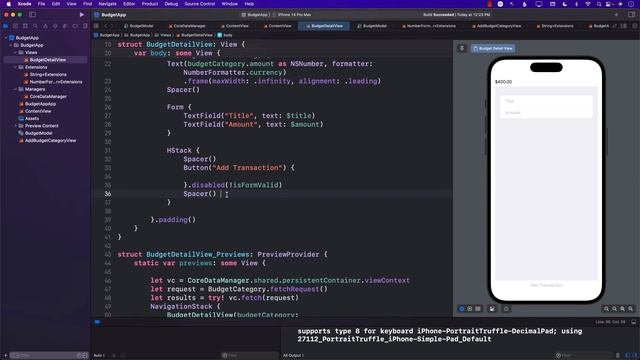Open the Debug menu
Screen dimensions: 640x360
pos(171,4)
